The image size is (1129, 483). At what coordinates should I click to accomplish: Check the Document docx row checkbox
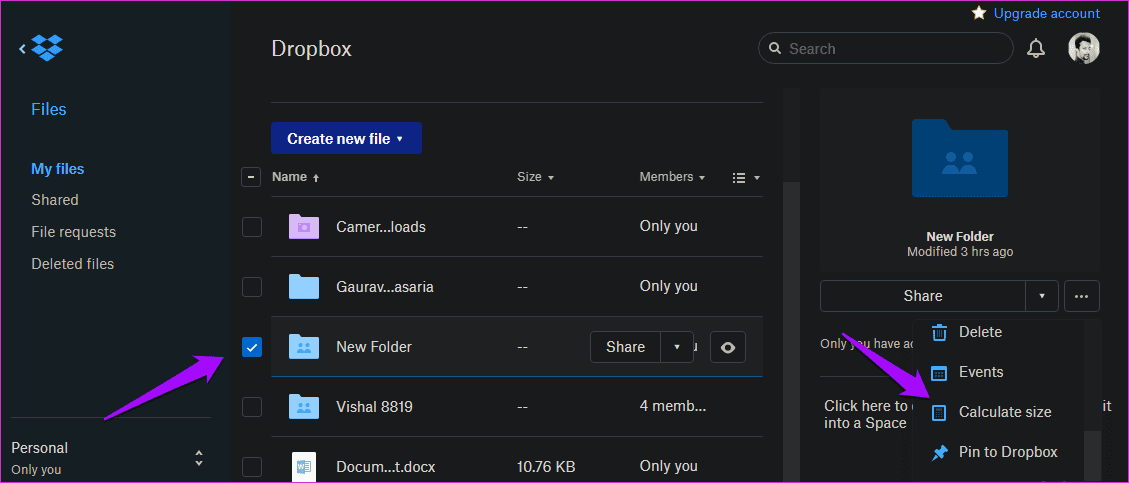click(251, 466)
